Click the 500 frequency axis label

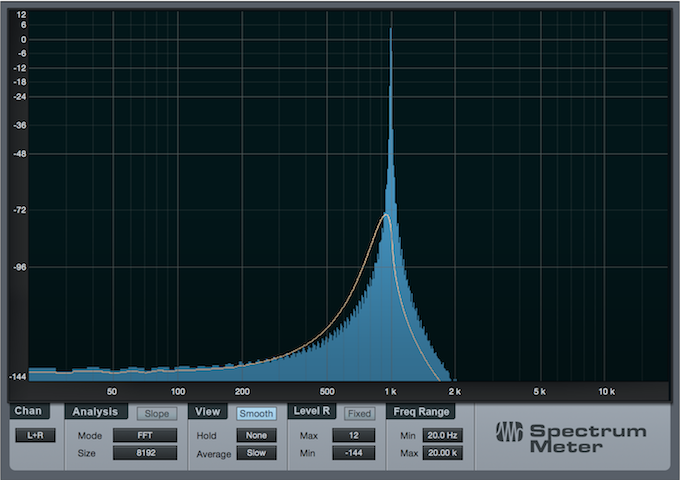(327, 392)
